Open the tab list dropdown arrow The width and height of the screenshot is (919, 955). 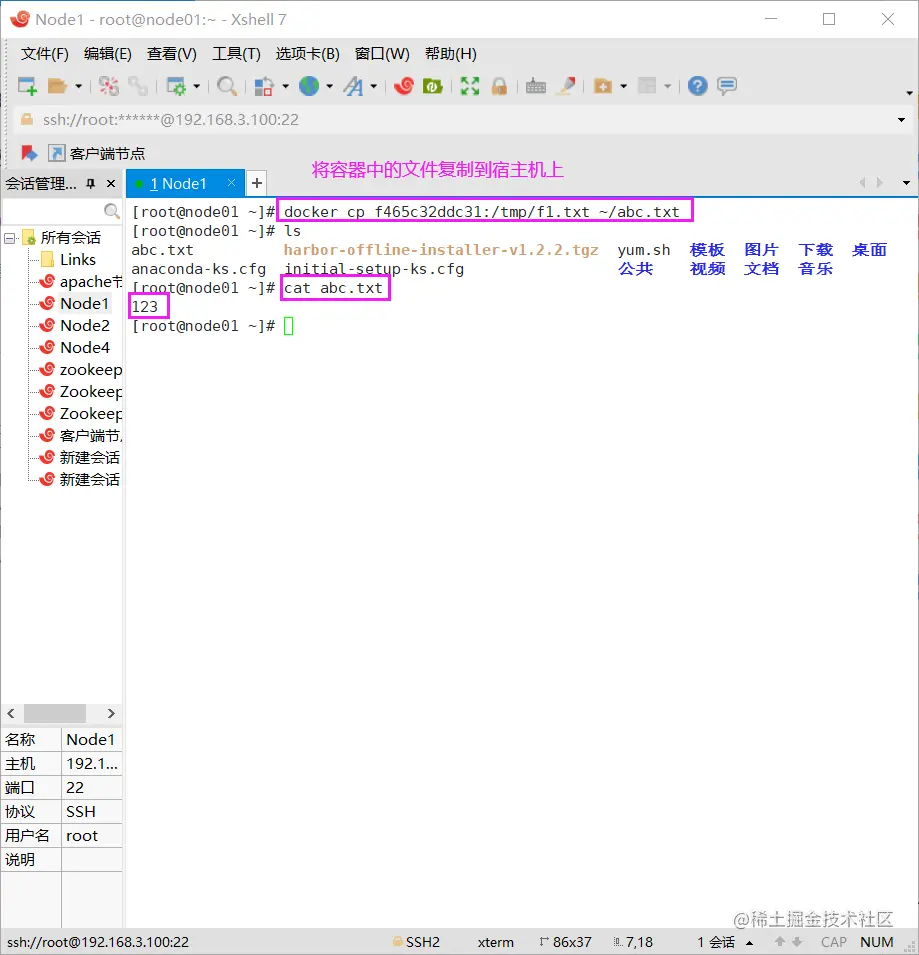[x=906, y=183]
